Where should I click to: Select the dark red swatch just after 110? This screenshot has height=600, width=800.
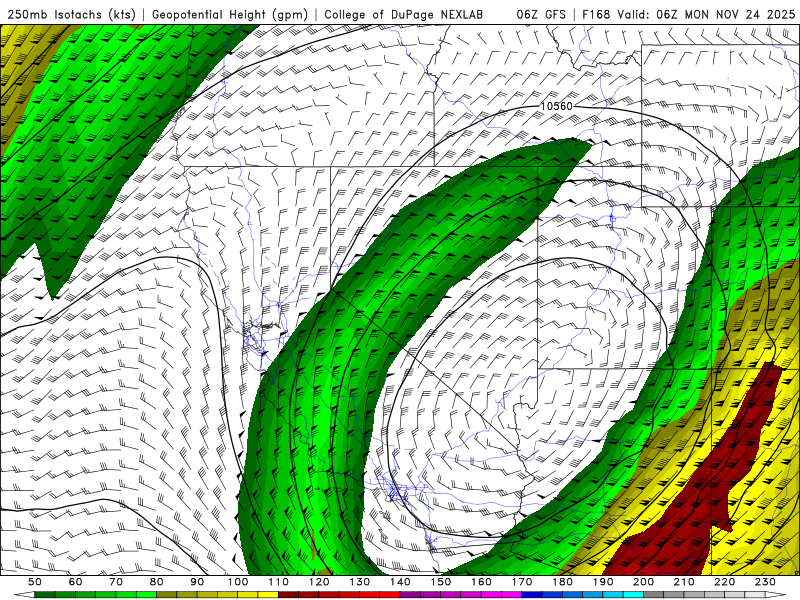(x=288, y=594)
